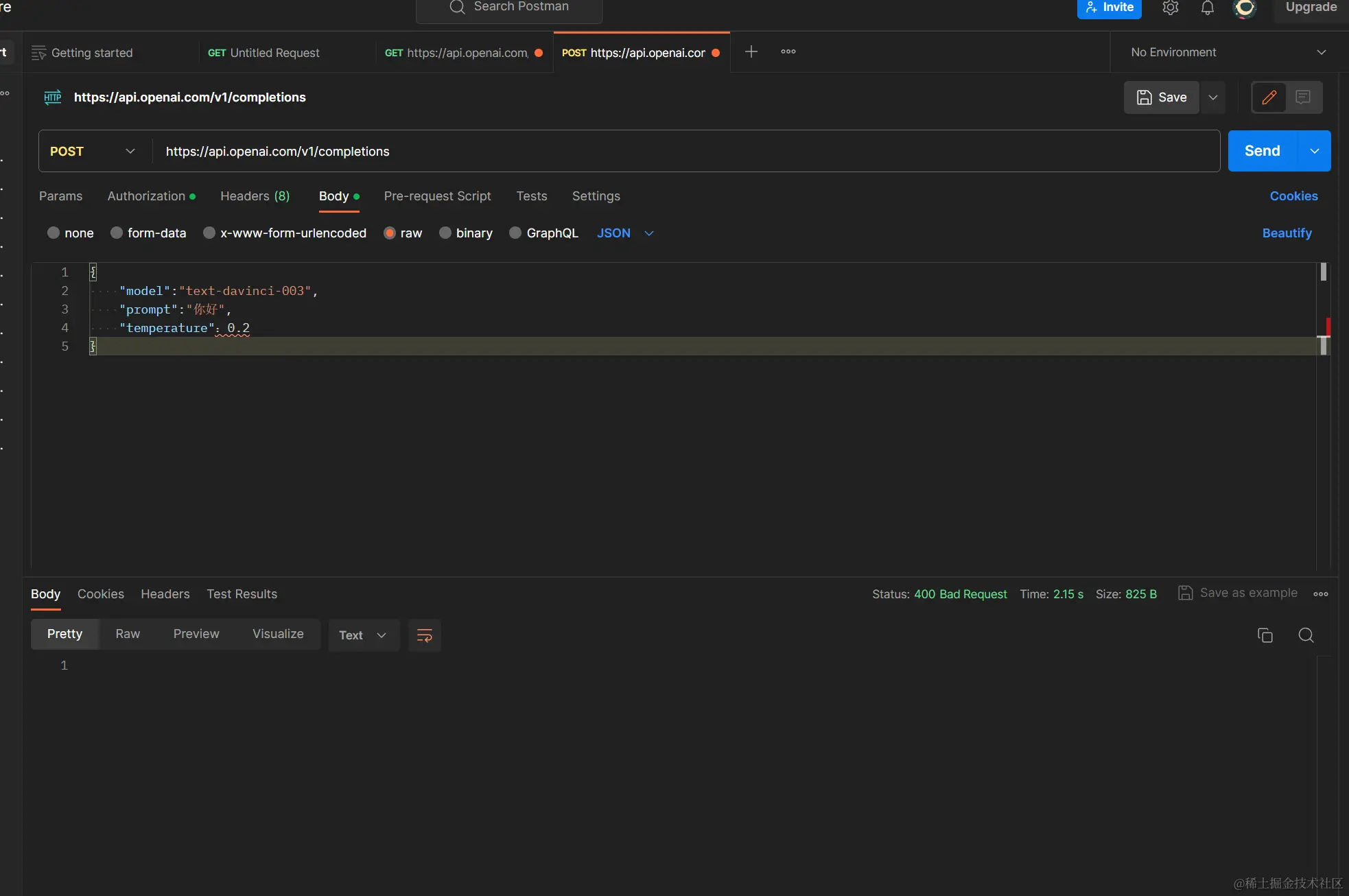Click the Beautify link

(x=1287, y=233)
